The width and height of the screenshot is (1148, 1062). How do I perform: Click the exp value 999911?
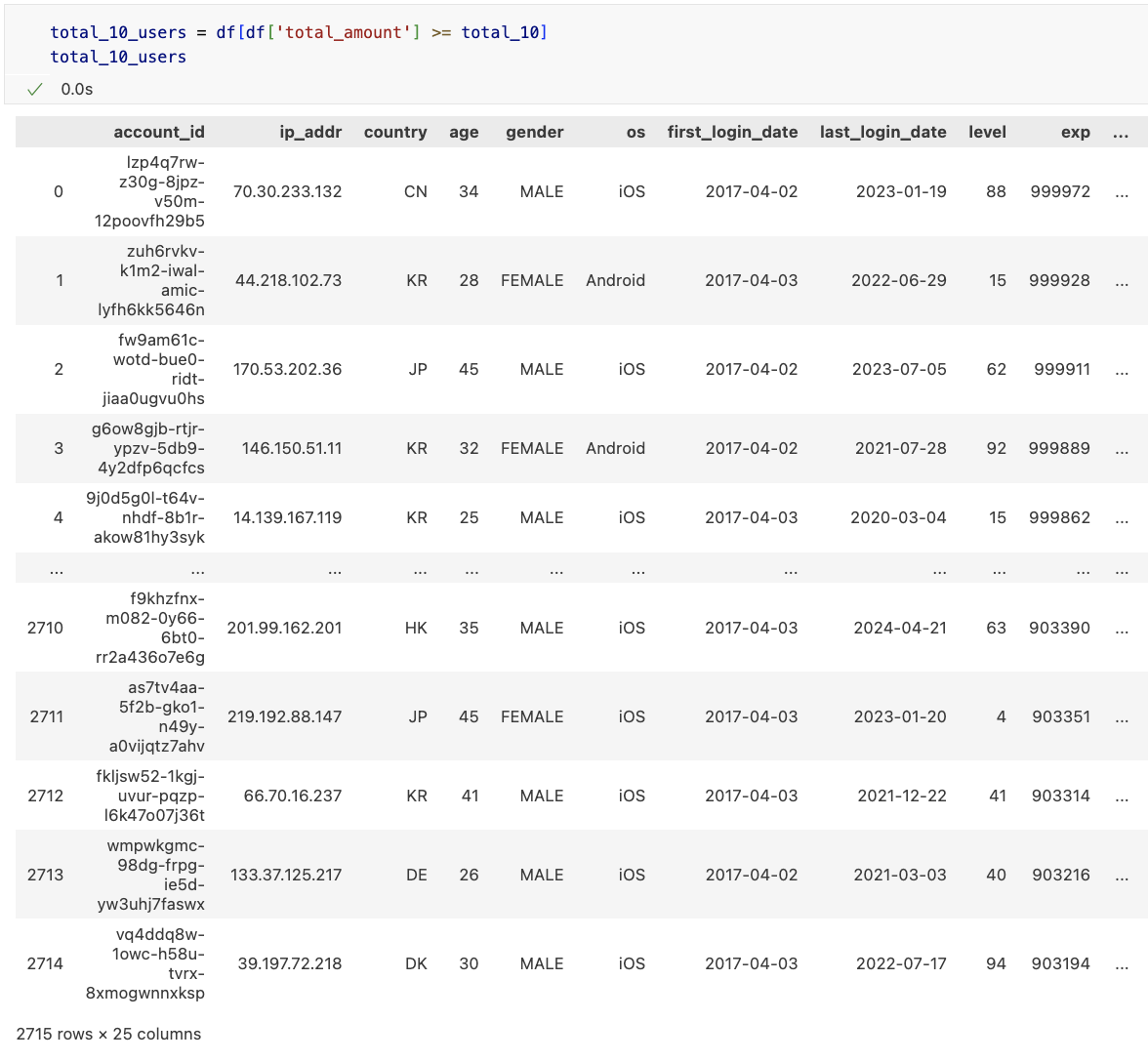tap(1062, 369)
